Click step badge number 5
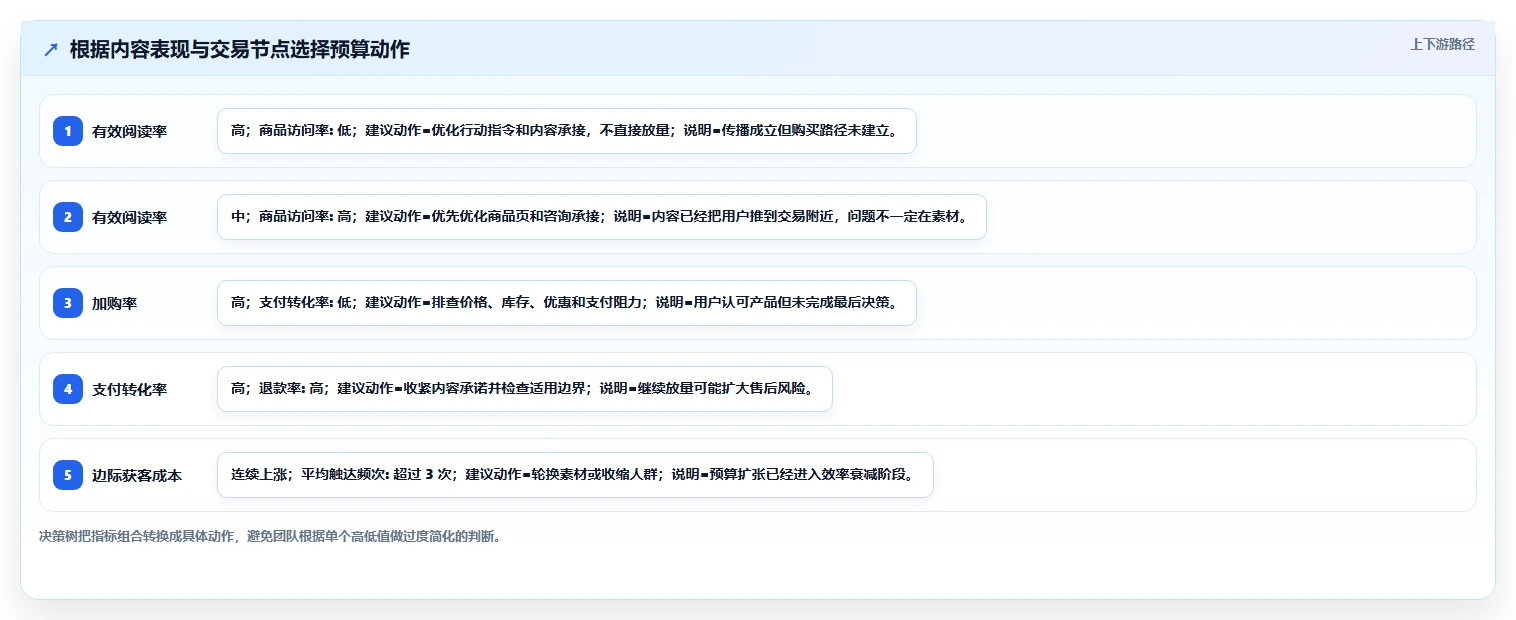 pyautogui.click(x=68, y=475)
